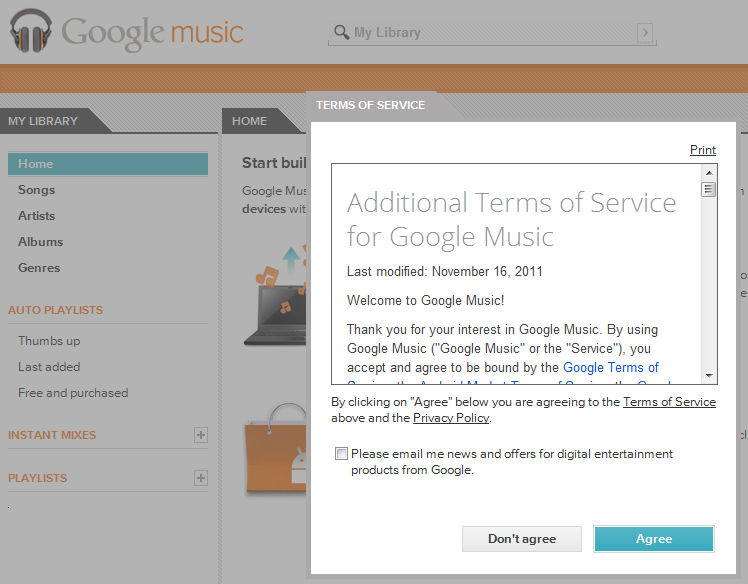This screenshot has height=584, width=748.
Task: Click the MY LIBRARY tab header
Action: point(43,121)
